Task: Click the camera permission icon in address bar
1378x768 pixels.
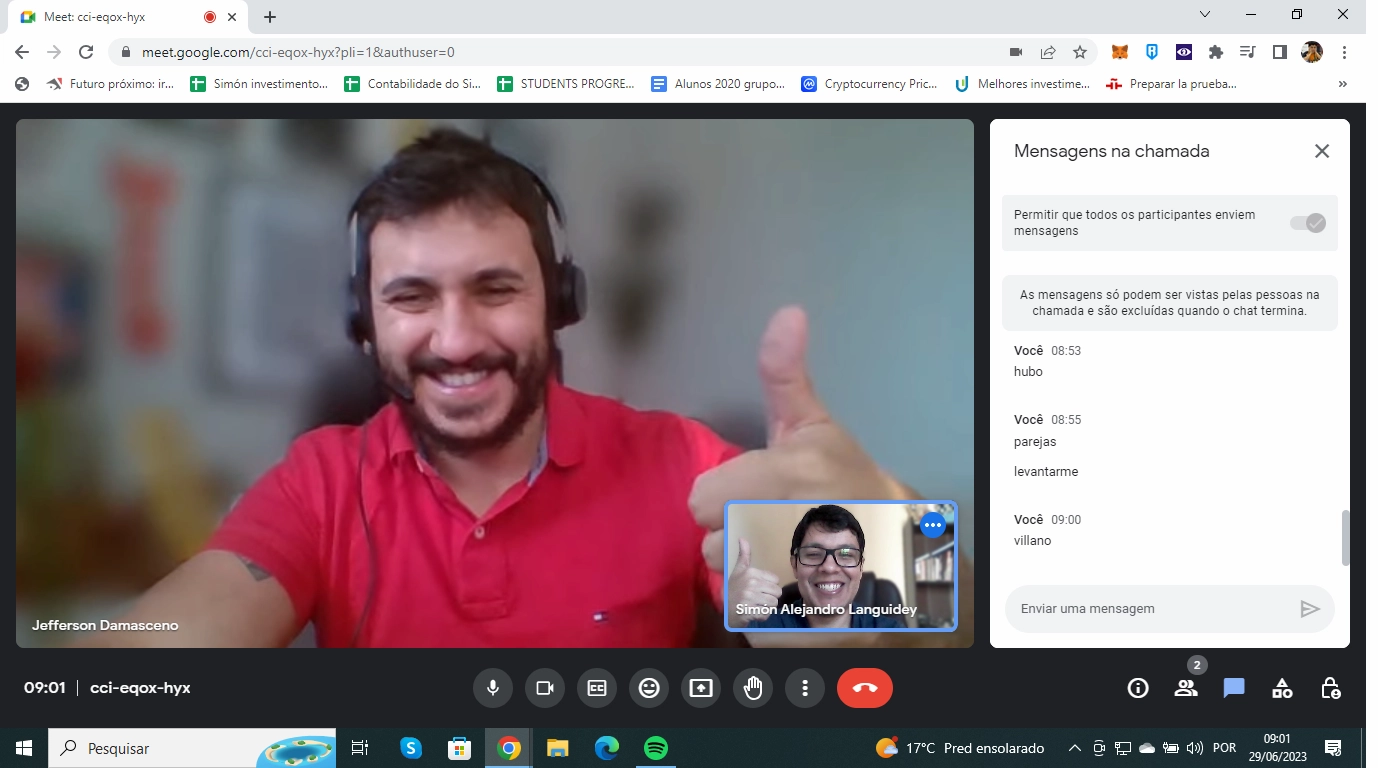Action: click(1016, 52)
